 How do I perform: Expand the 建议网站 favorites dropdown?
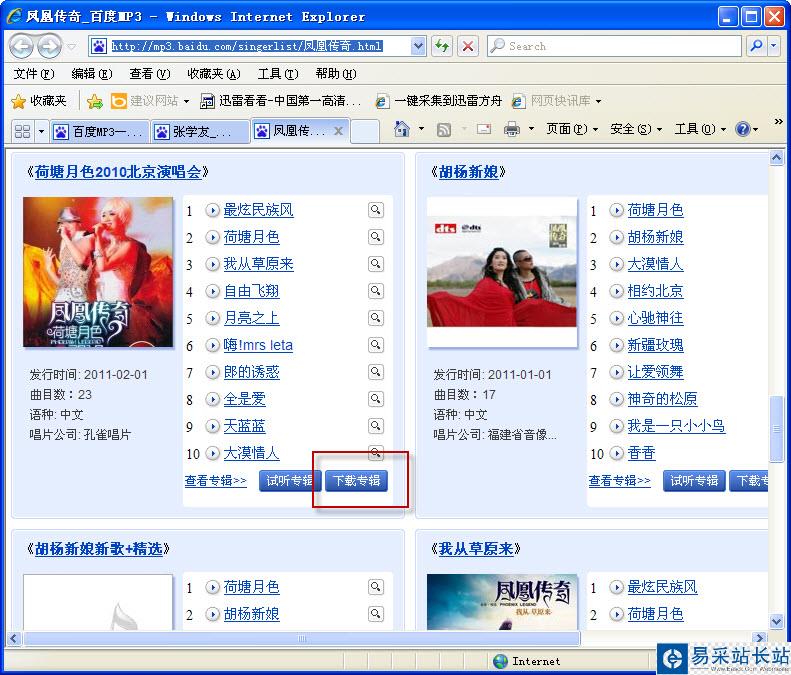pos(186,101)
